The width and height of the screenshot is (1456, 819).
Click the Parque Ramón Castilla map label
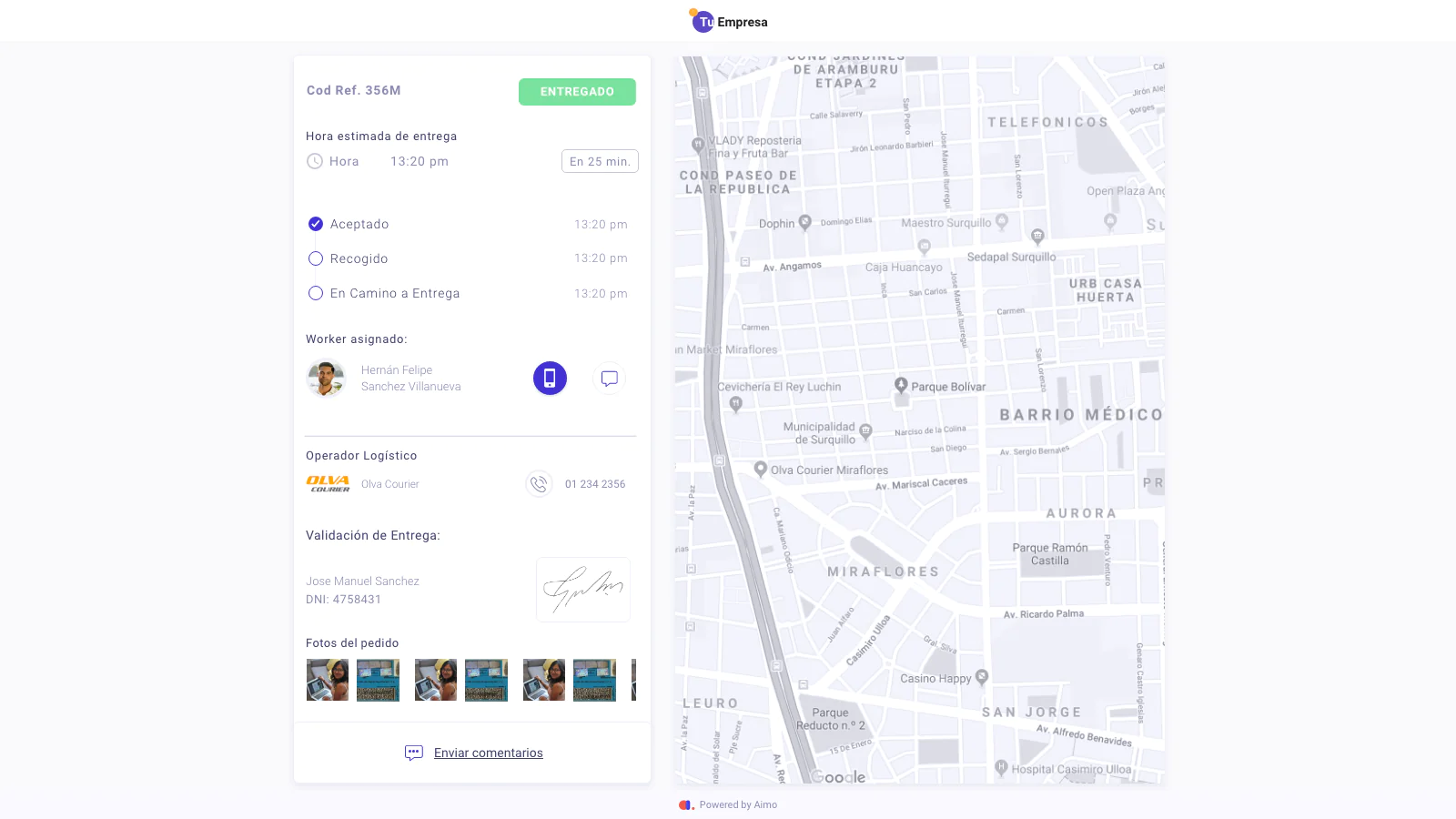1050,554
